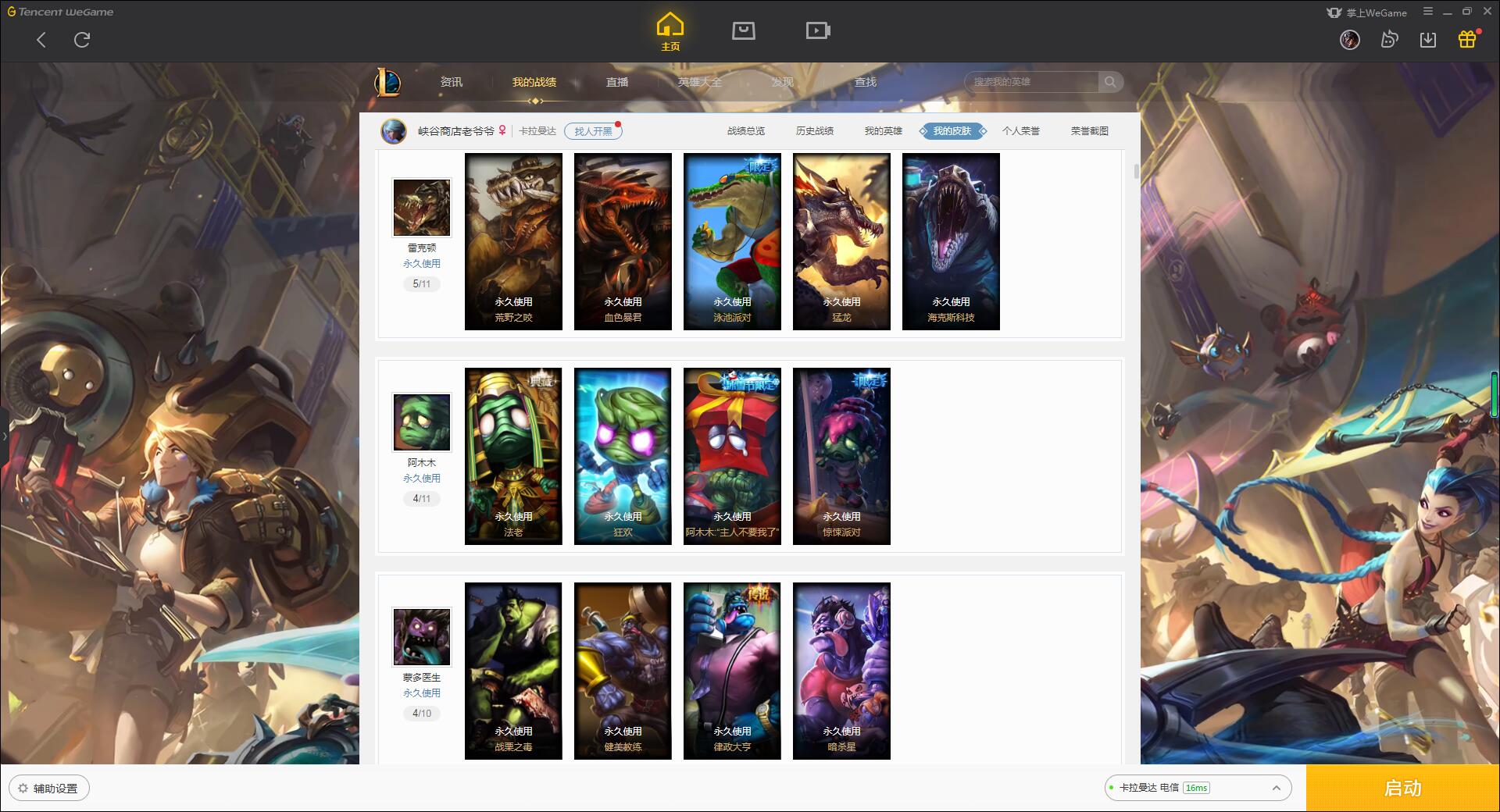The image size is (1500, 812).
Task: Click the friends chat icon in header
Action: tap(1389, 40)
